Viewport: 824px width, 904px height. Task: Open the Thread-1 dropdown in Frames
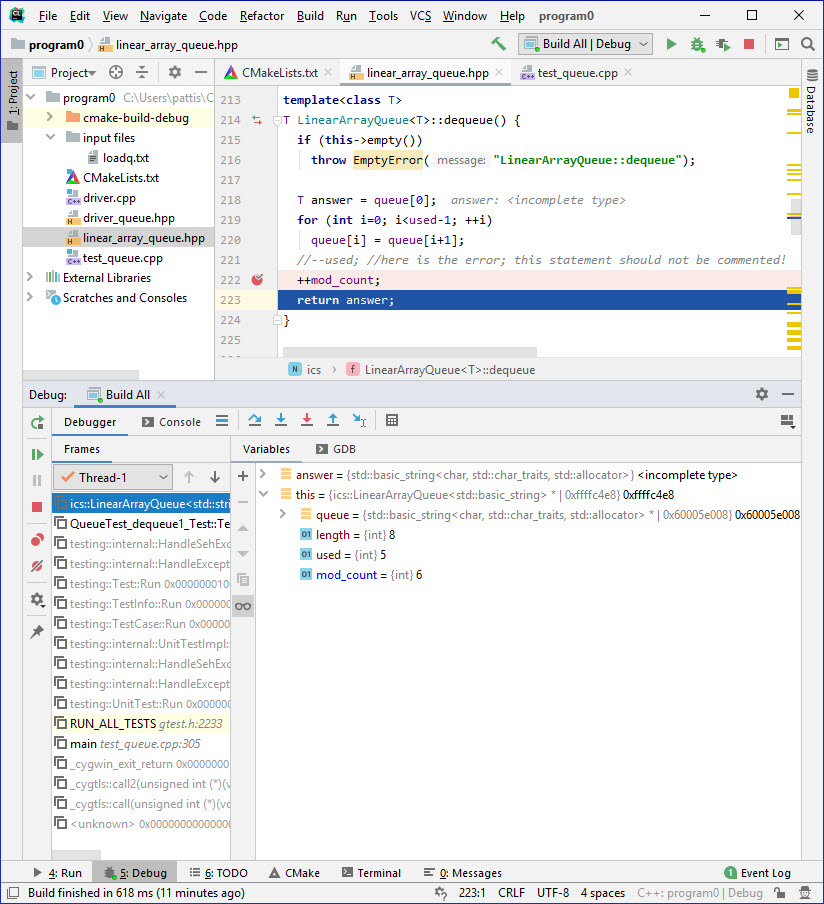[x=112, y=478]
